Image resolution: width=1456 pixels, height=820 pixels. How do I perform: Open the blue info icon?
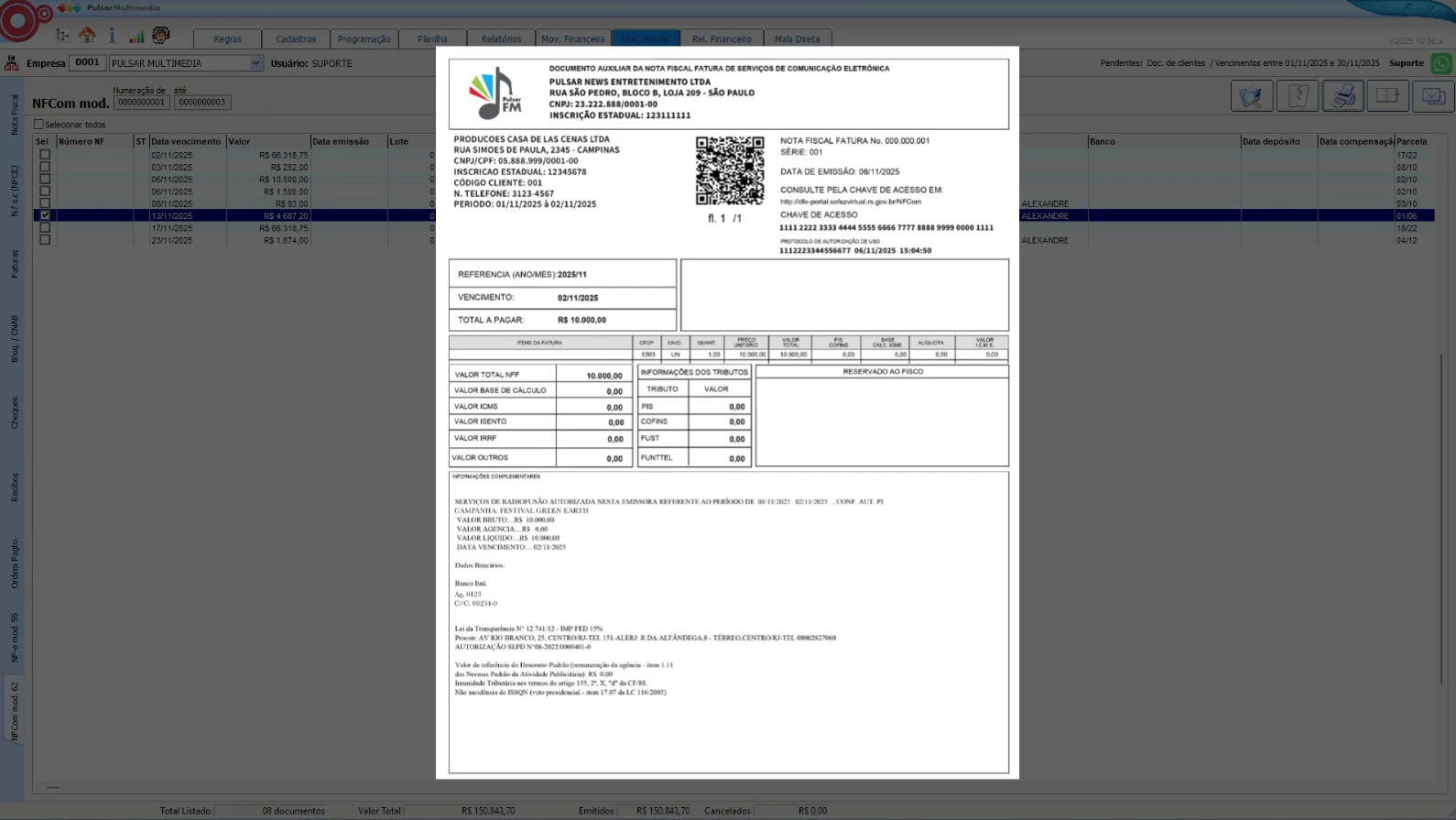point(112,36)
